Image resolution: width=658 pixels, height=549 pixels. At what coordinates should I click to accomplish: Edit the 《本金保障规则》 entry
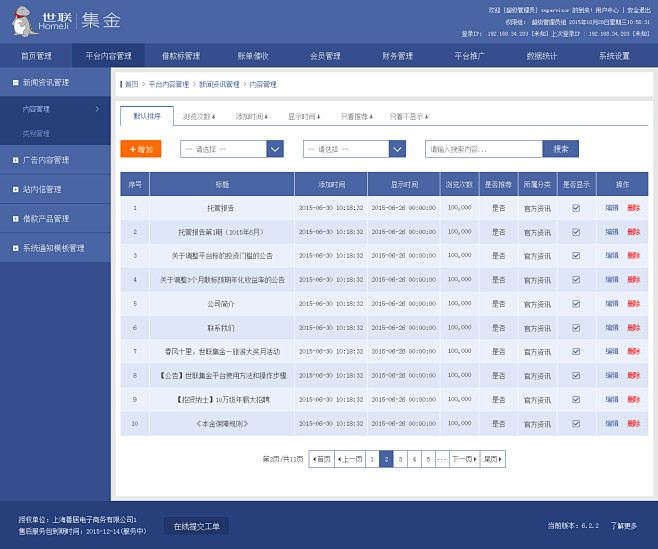612,424
